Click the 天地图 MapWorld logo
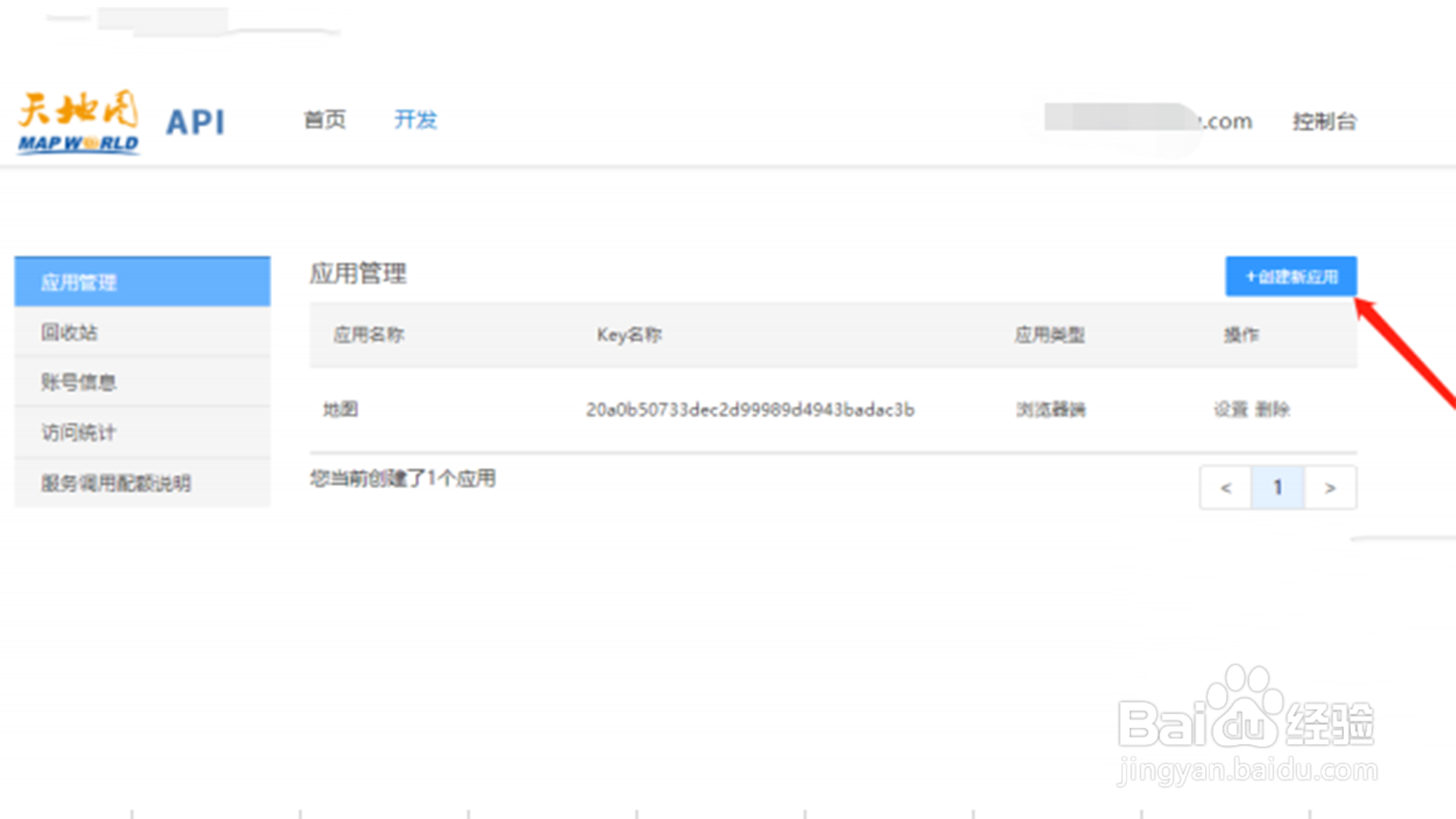Image resolution: width=1456 pixels, height=819 pixels. point(78,123)
